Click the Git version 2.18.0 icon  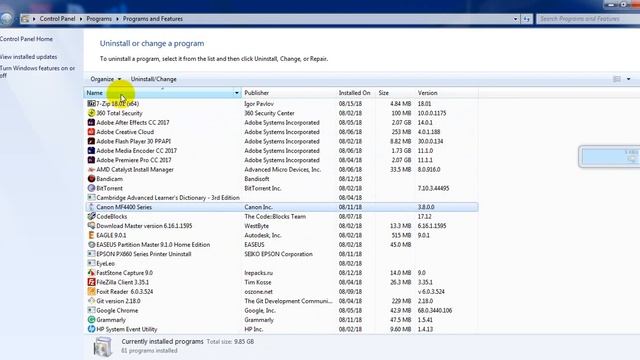[x=91, y=301]
